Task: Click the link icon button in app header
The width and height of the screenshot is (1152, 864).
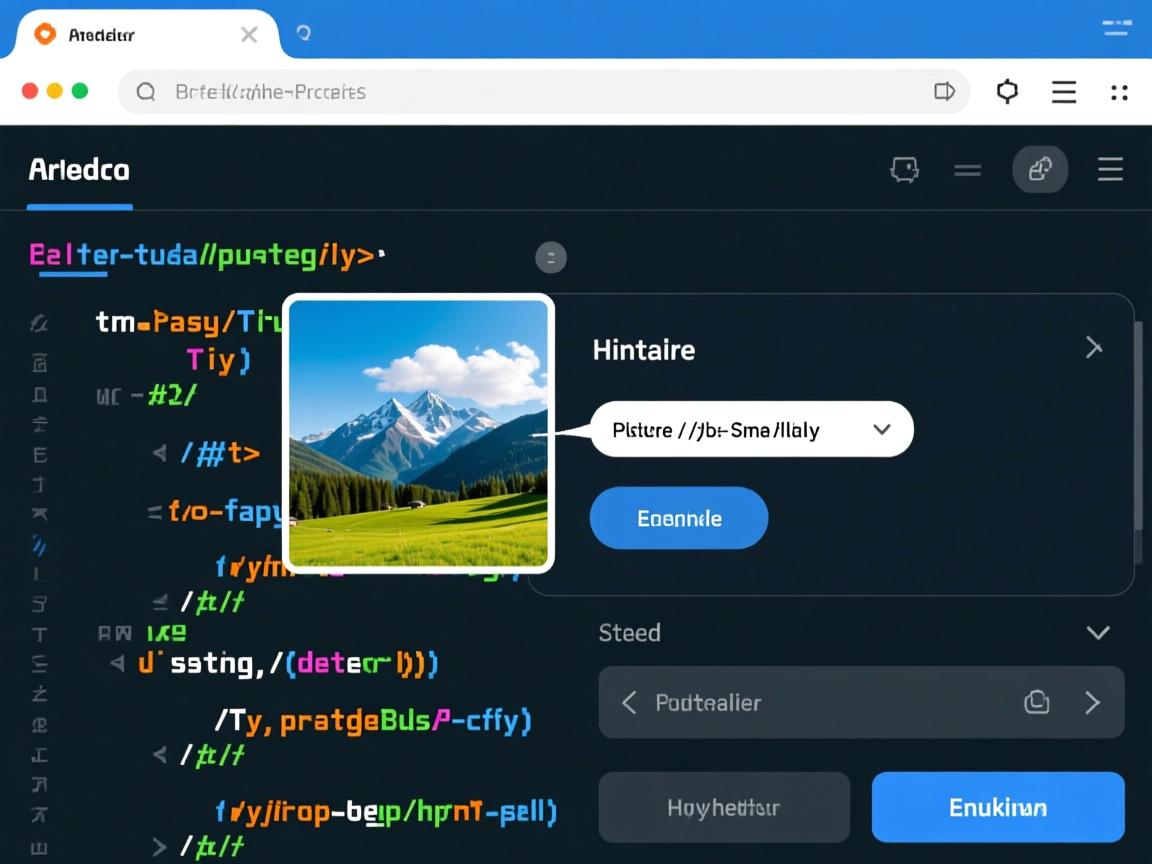Action: pyautogui.click(x=1040, y=170)
